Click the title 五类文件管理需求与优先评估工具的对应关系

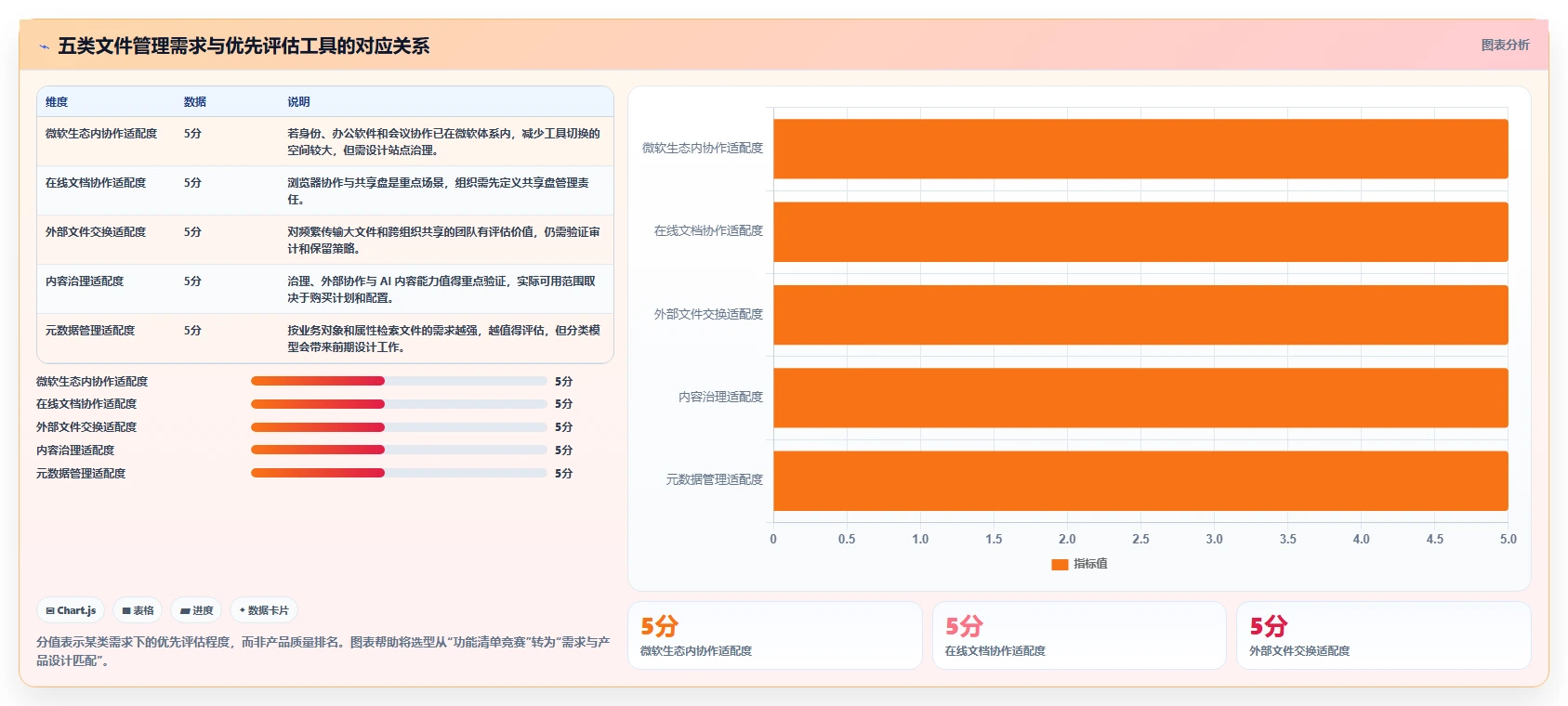(244, 46)
